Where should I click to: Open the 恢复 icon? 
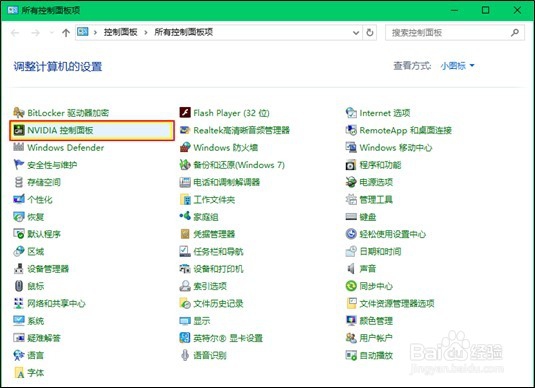point(18,217)
